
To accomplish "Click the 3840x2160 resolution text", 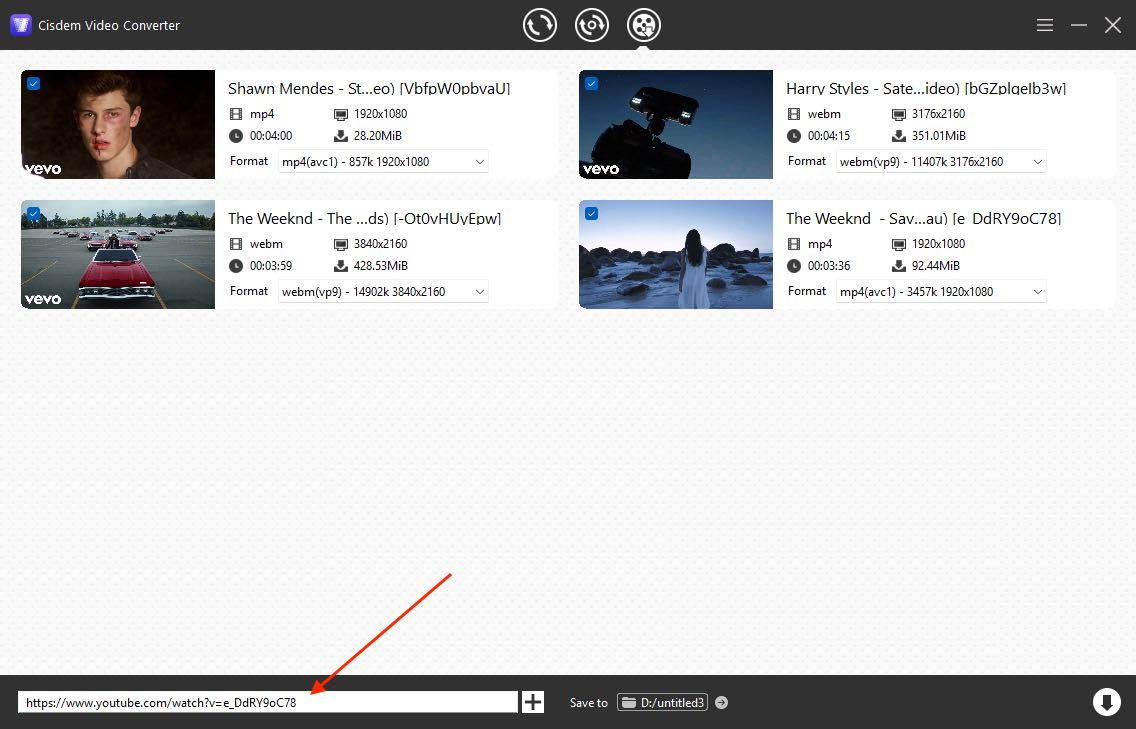I will tap(380, 243).
